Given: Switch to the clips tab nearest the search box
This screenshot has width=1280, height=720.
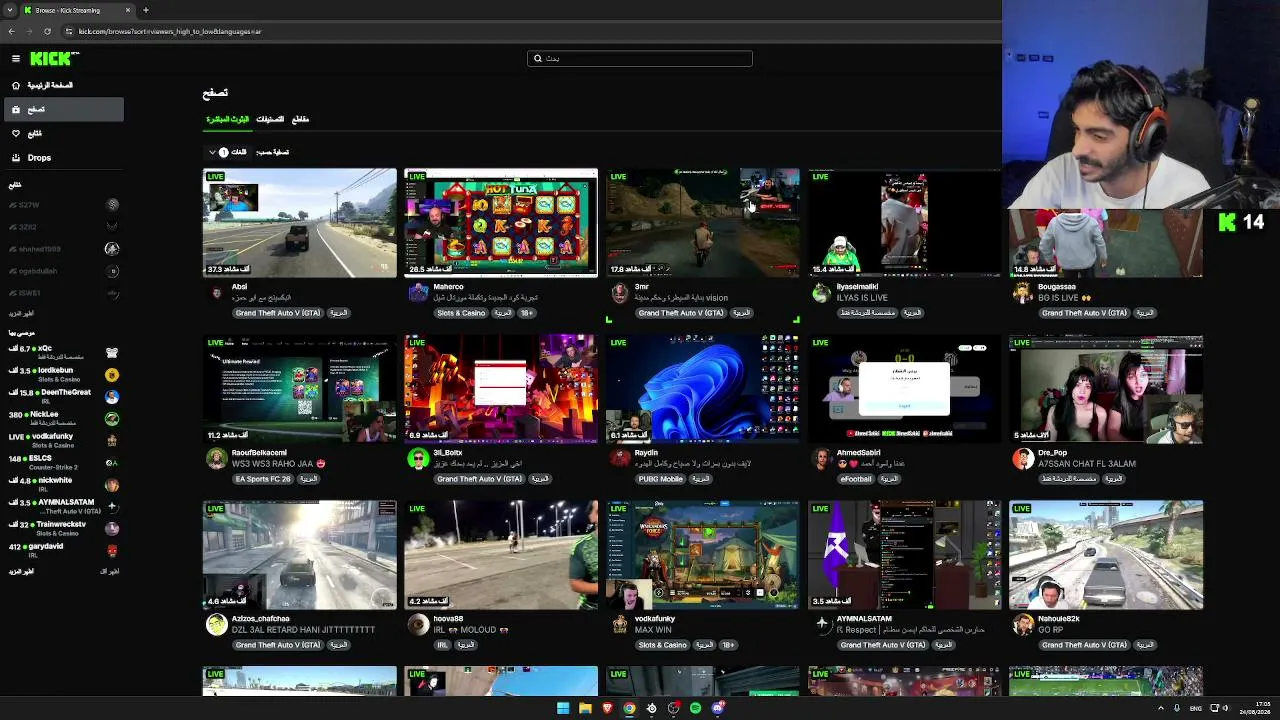Looking at the screenshot, I should click(300, 119).
